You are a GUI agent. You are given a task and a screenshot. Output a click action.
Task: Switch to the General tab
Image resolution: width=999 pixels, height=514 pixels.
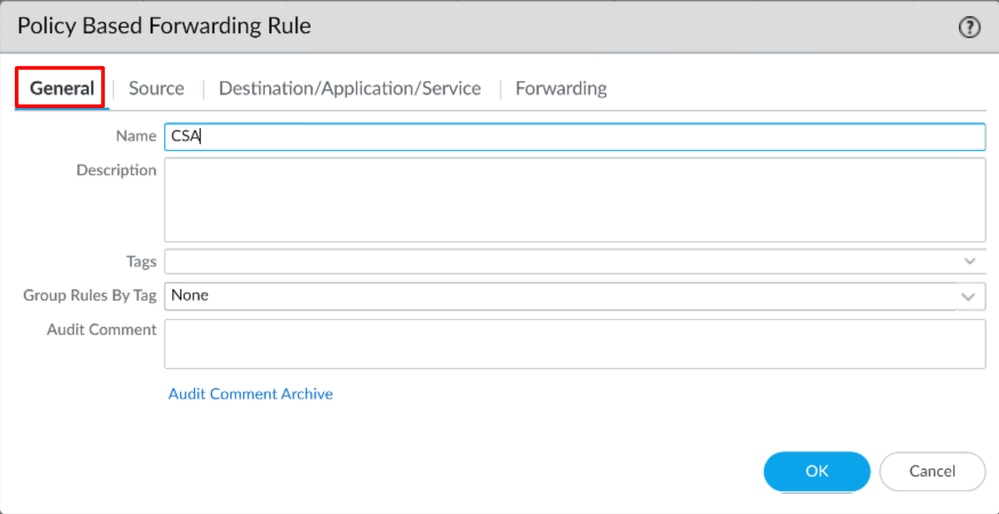[62, 88]
